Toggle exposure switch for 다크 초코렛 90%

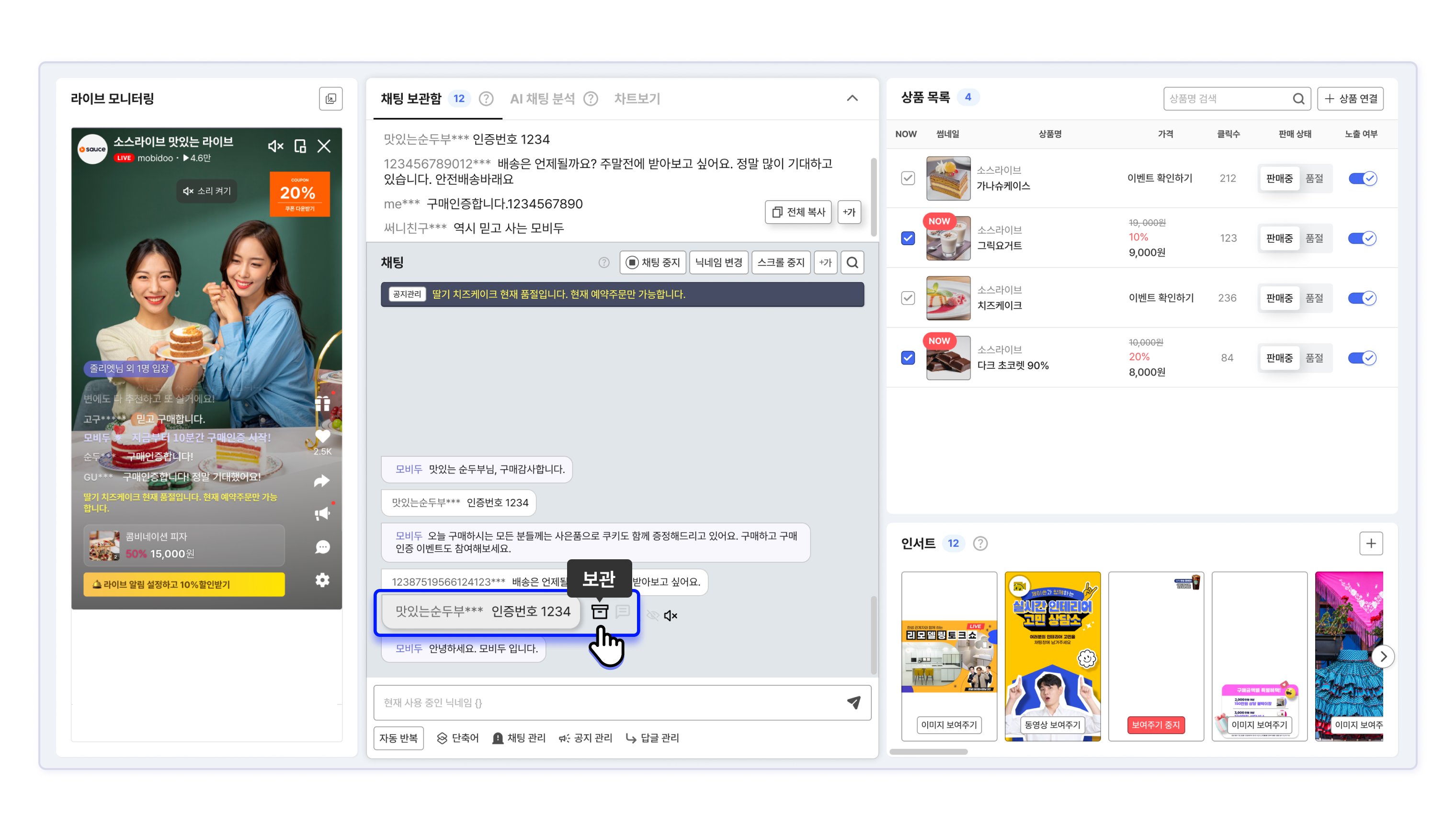click(1361, 358)
